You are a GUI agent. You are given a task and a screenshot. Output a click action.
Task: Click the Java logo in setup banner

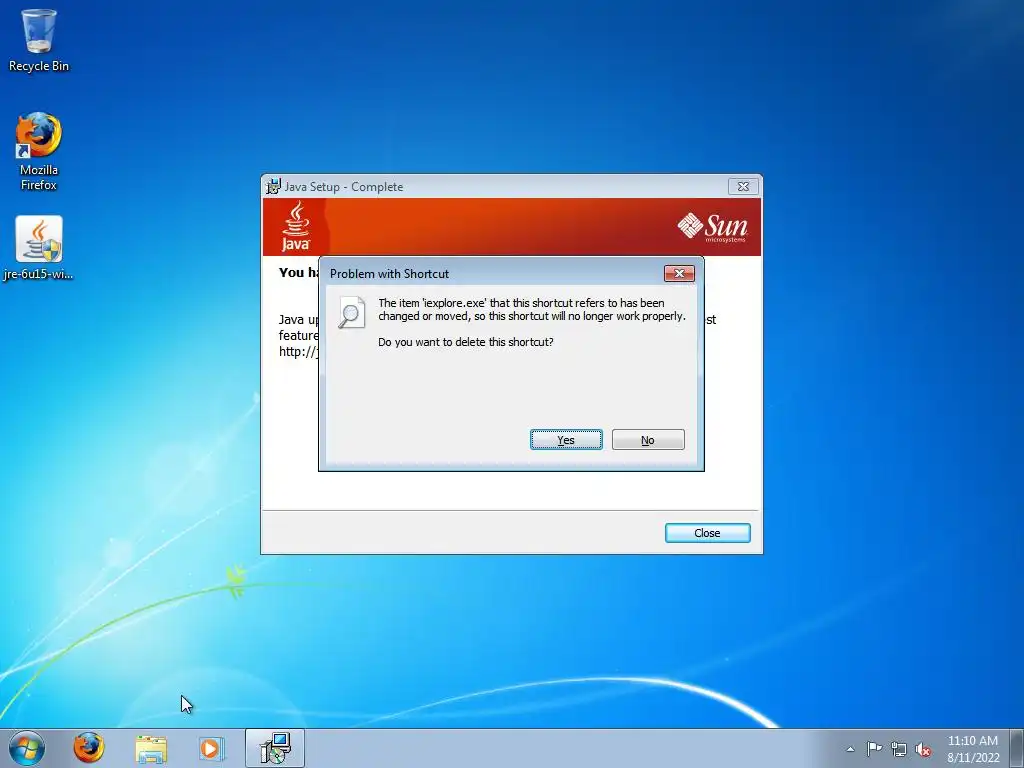point(296,226)
